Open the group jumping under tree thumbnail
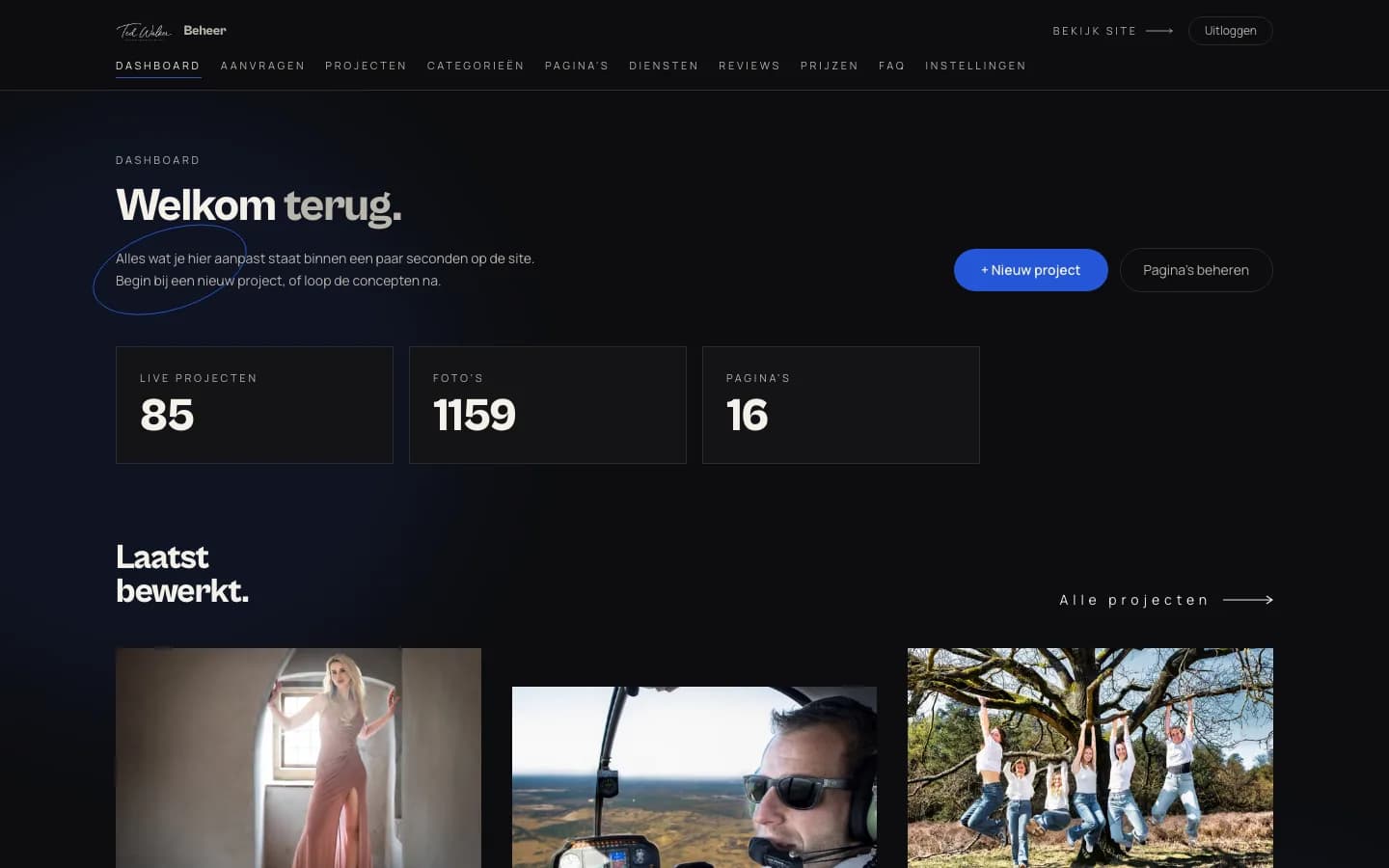The width and height of the screenshot is (1389, 868). click(x=1090, y=758)
